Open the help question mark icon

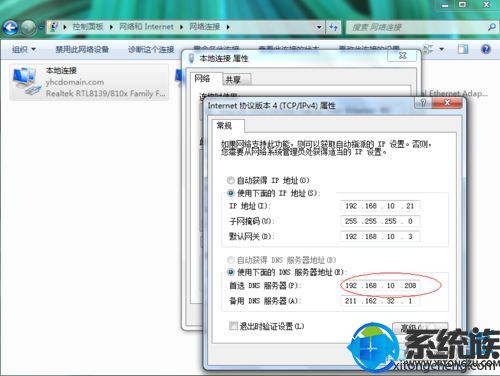(486, 49)
